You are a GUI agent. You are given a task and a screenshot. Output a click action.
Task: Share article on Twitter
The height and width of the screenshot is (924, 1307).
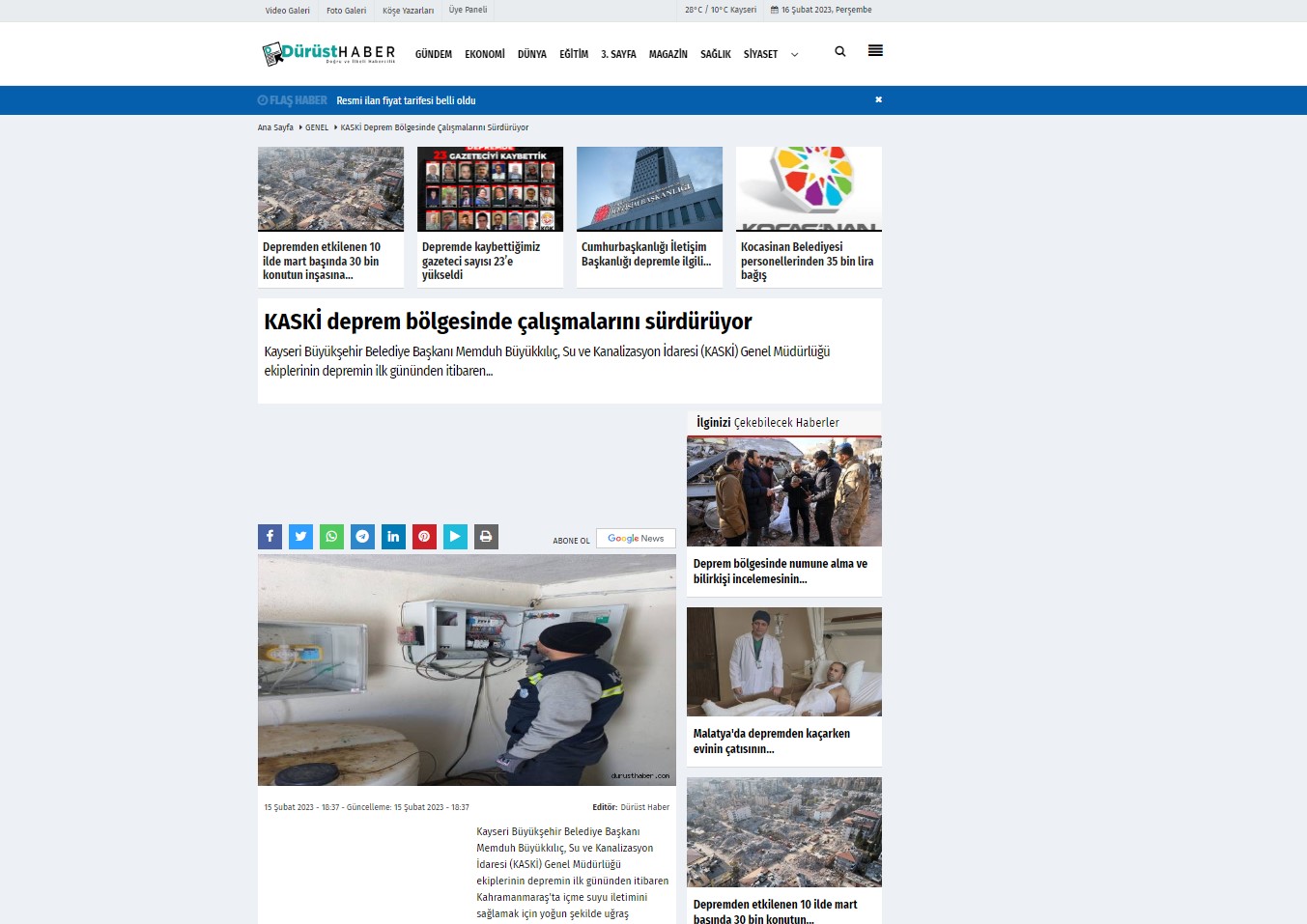click(x=300, y=537)
